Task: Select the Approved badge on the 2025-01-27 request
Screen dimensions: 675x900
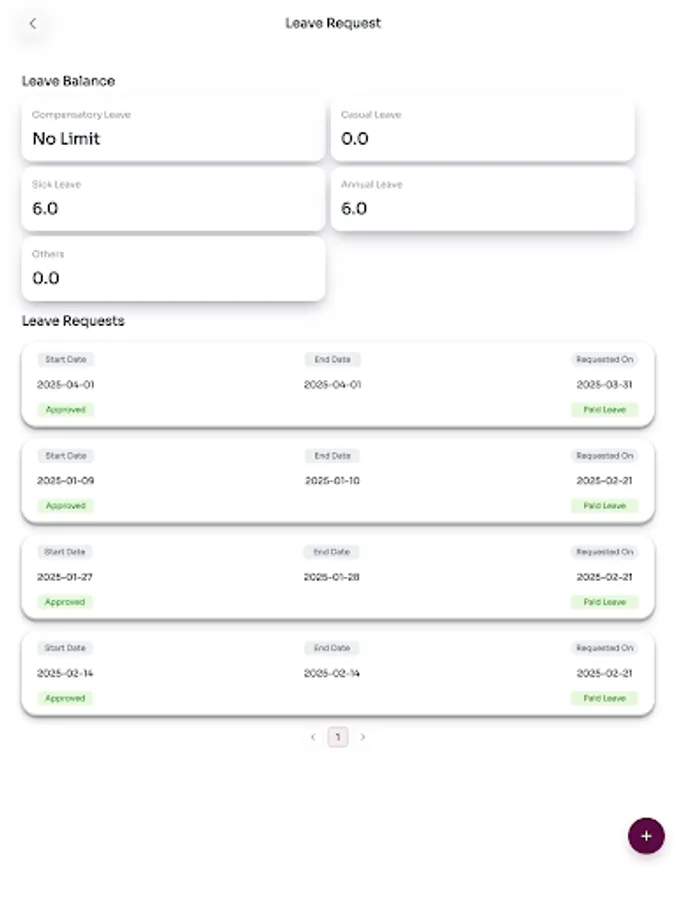Action: click(64, 601)
